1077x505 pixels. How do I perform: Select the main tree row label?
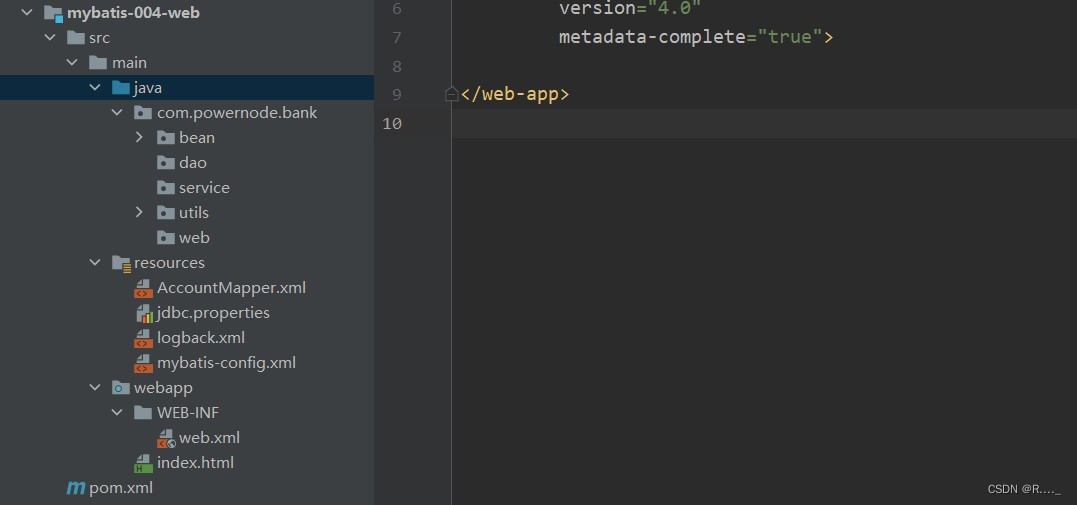tap(130, 63)
